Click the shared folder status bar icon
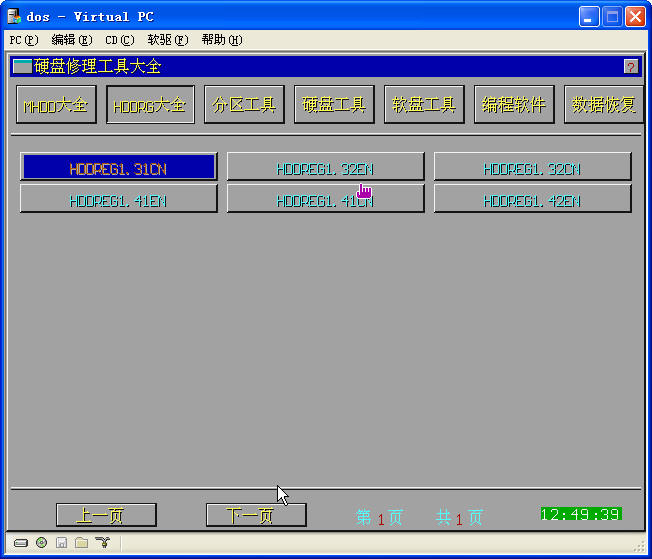The height and width of the screenshot is (559, 652). 82,543
